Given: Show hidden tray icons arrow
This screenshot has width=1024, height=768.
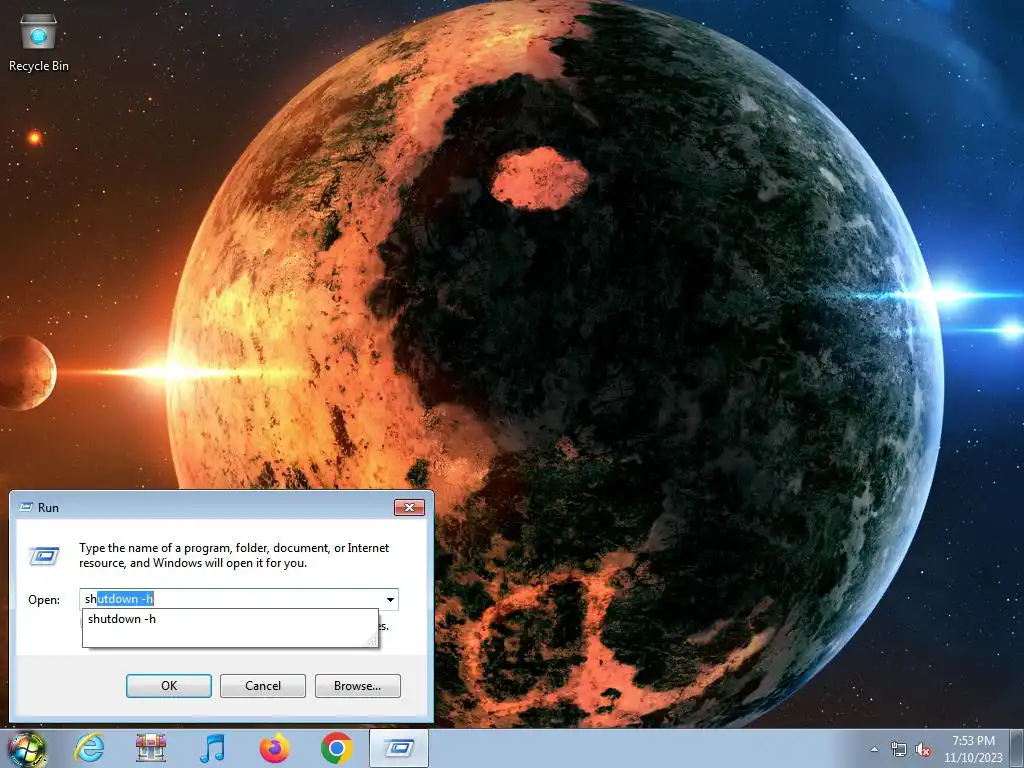Looking at the screenshot, I should (x=874, y=750).
